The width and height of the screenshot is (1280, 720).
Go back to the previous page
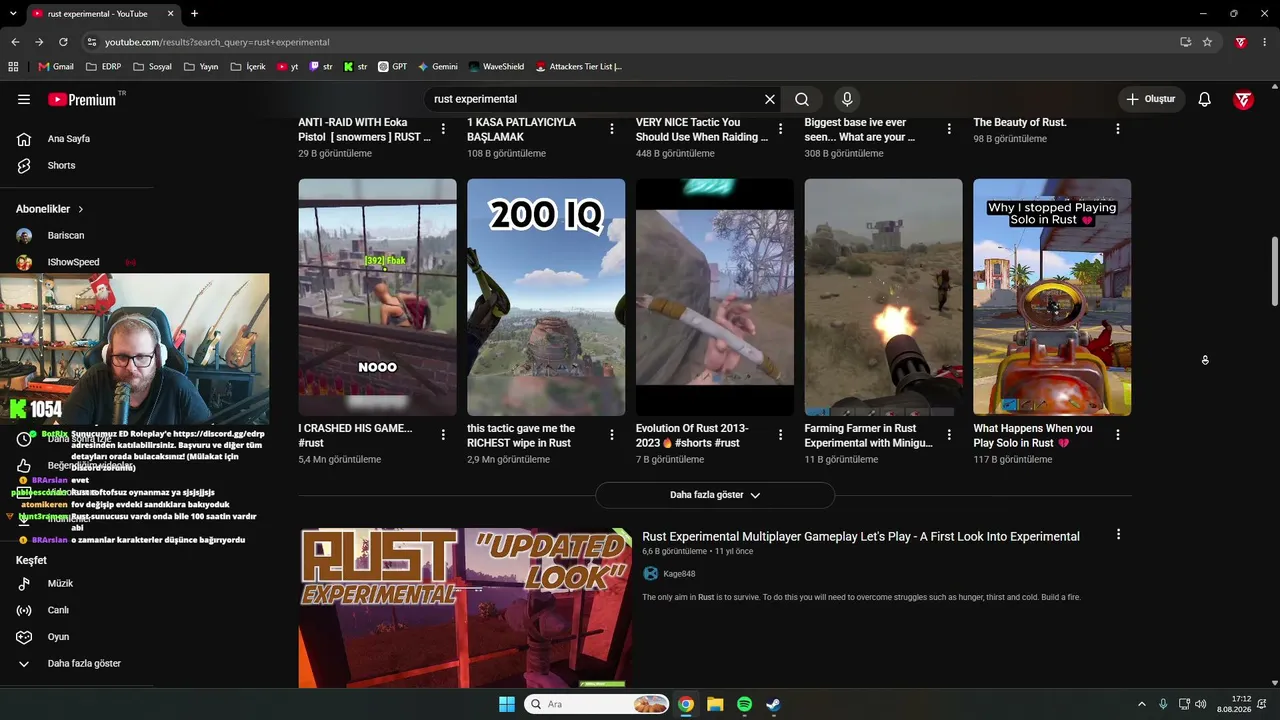[15, 42]
